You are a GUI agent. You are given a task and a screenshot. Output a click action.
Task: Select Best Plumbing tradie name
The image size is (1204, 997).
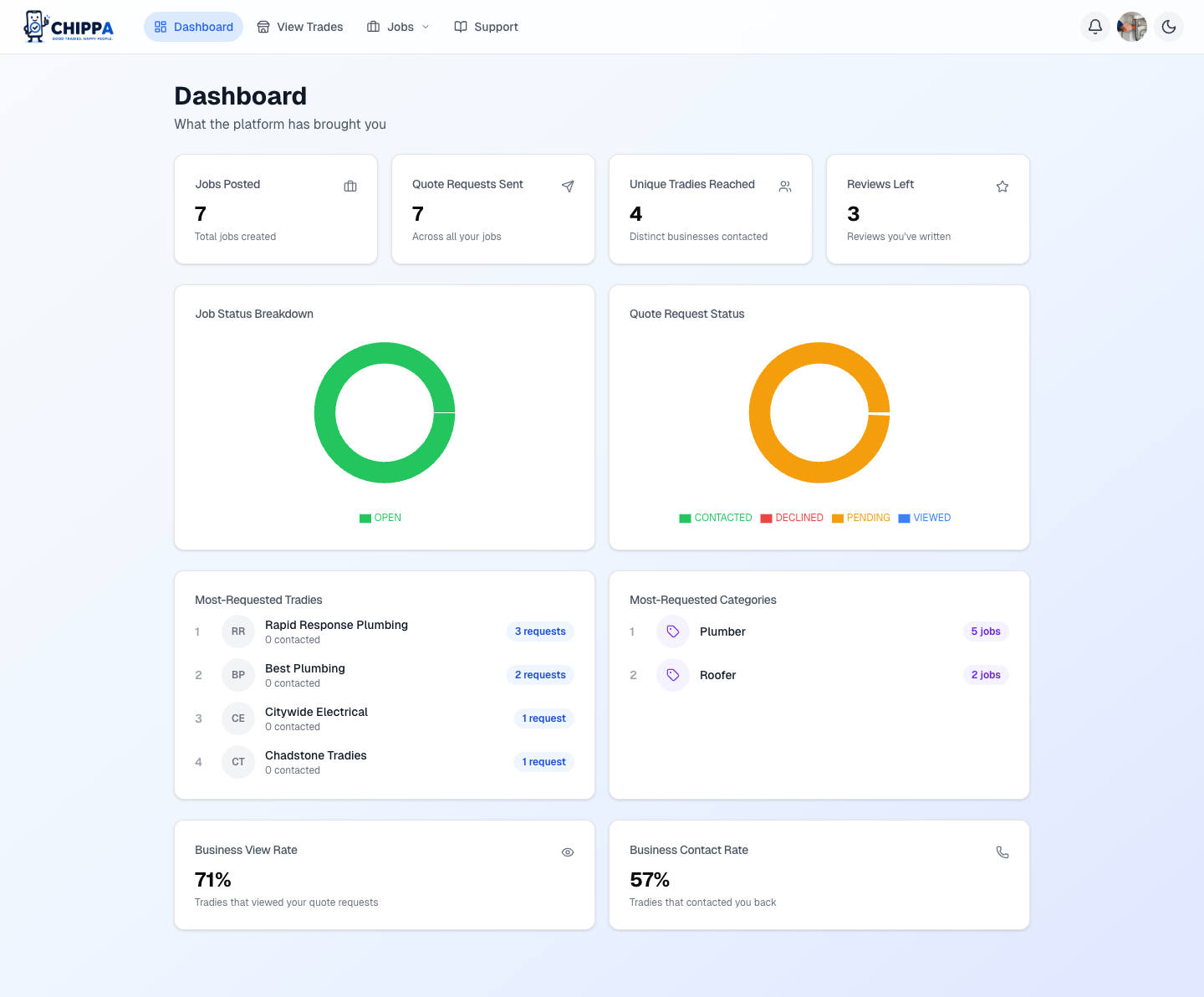pos(305,668)
